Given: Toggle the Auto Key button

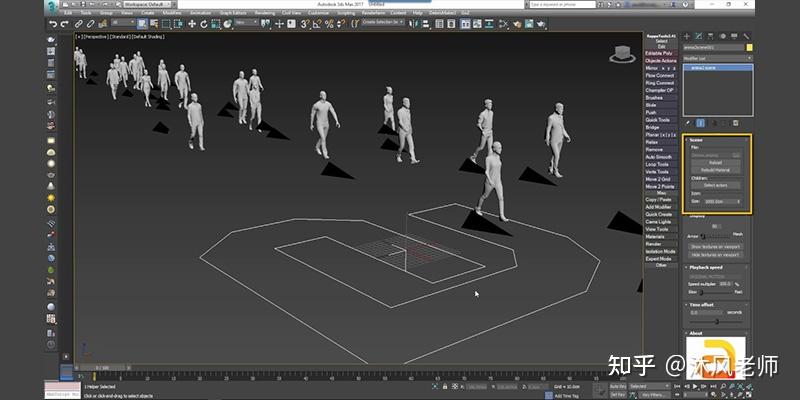Looking at the screenshot, I should point(618,386).
